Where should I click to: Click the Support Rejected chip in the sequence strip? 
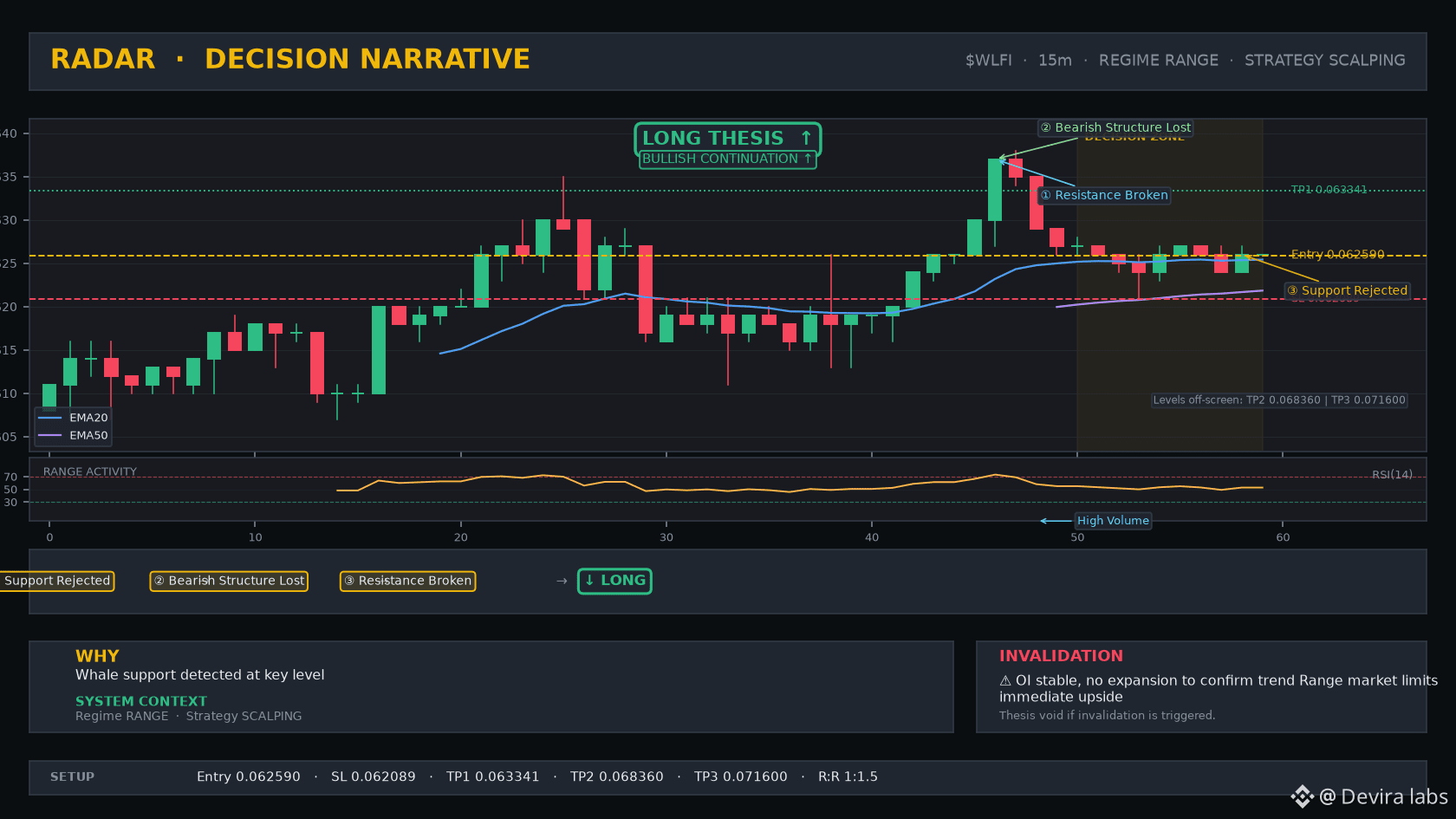click(56, 581)
